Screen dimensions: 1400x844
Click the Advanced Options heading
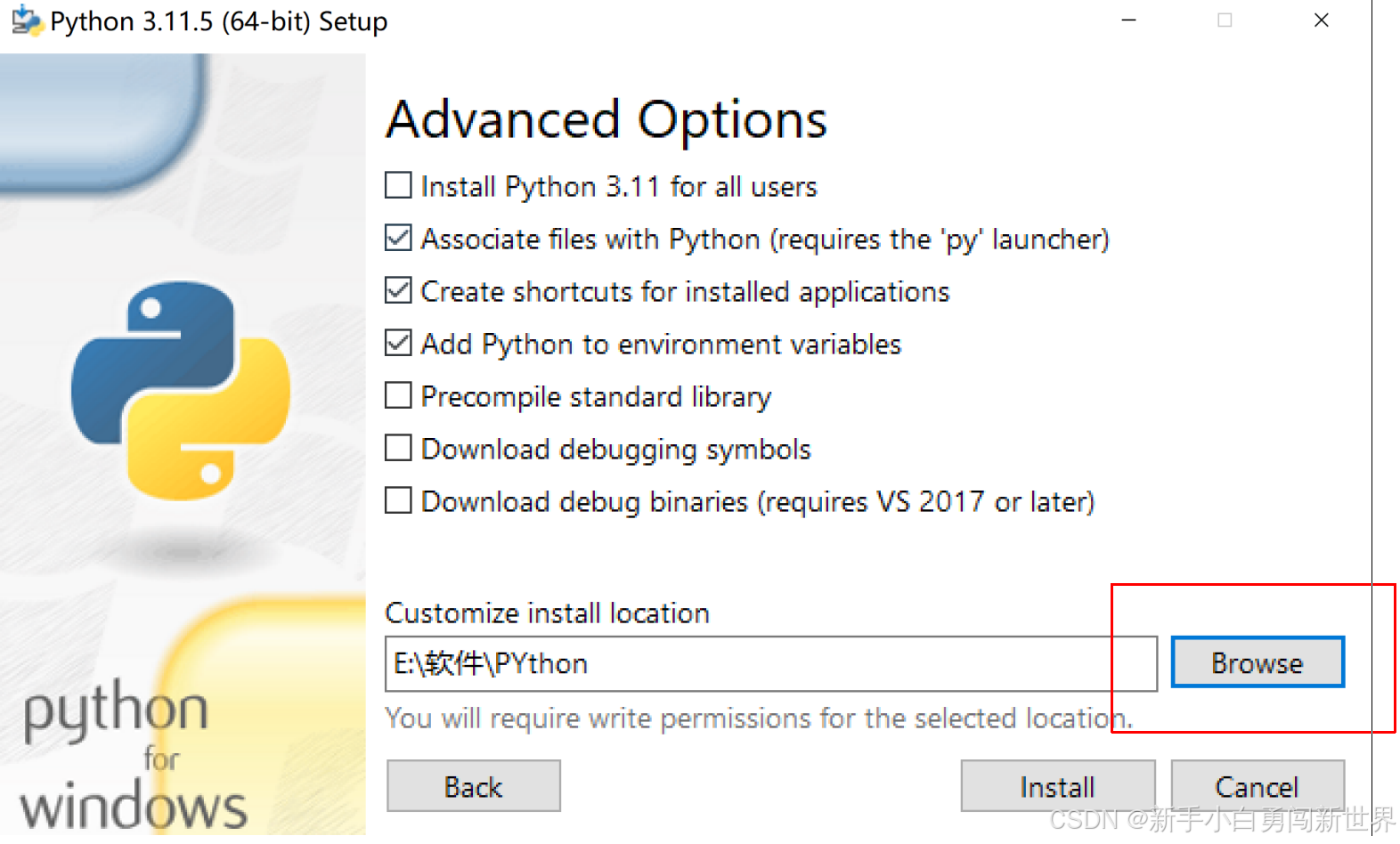606,118
